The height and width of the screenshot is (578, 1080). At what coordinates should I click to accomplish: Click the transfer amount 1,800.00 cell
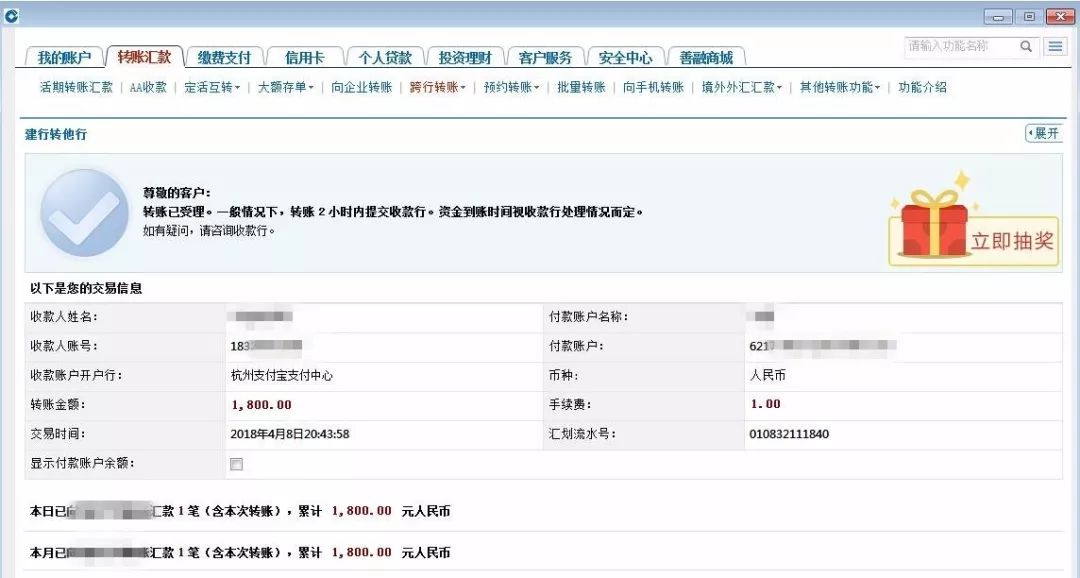[261, 405]
